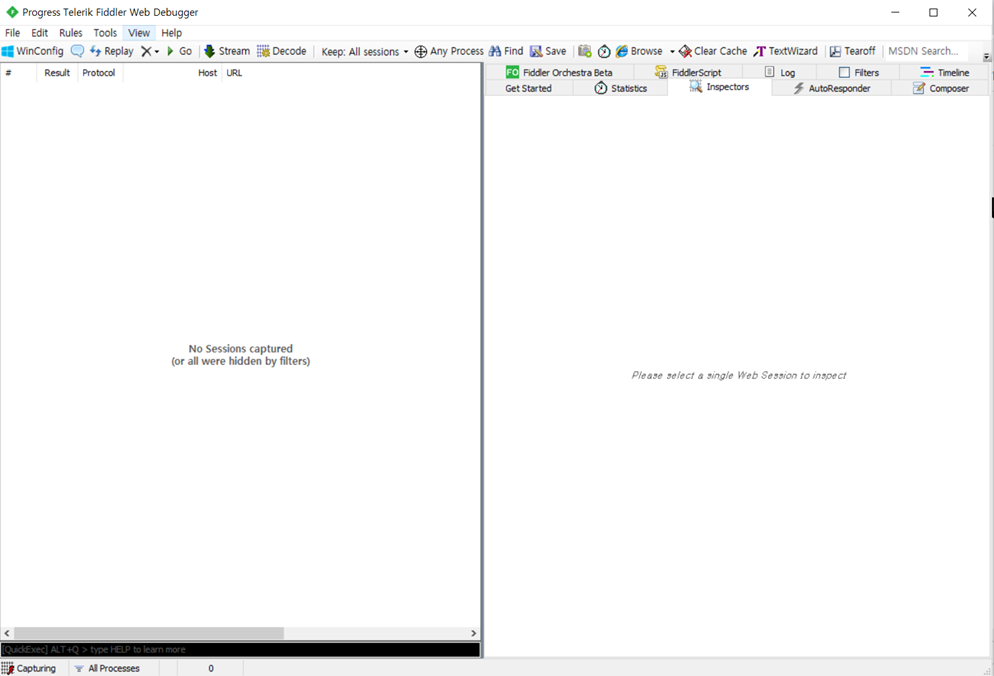Switch to the Statistics tab
Image resolution: width=994 pixels, height=676 pixels.
(x=621, y=88)
